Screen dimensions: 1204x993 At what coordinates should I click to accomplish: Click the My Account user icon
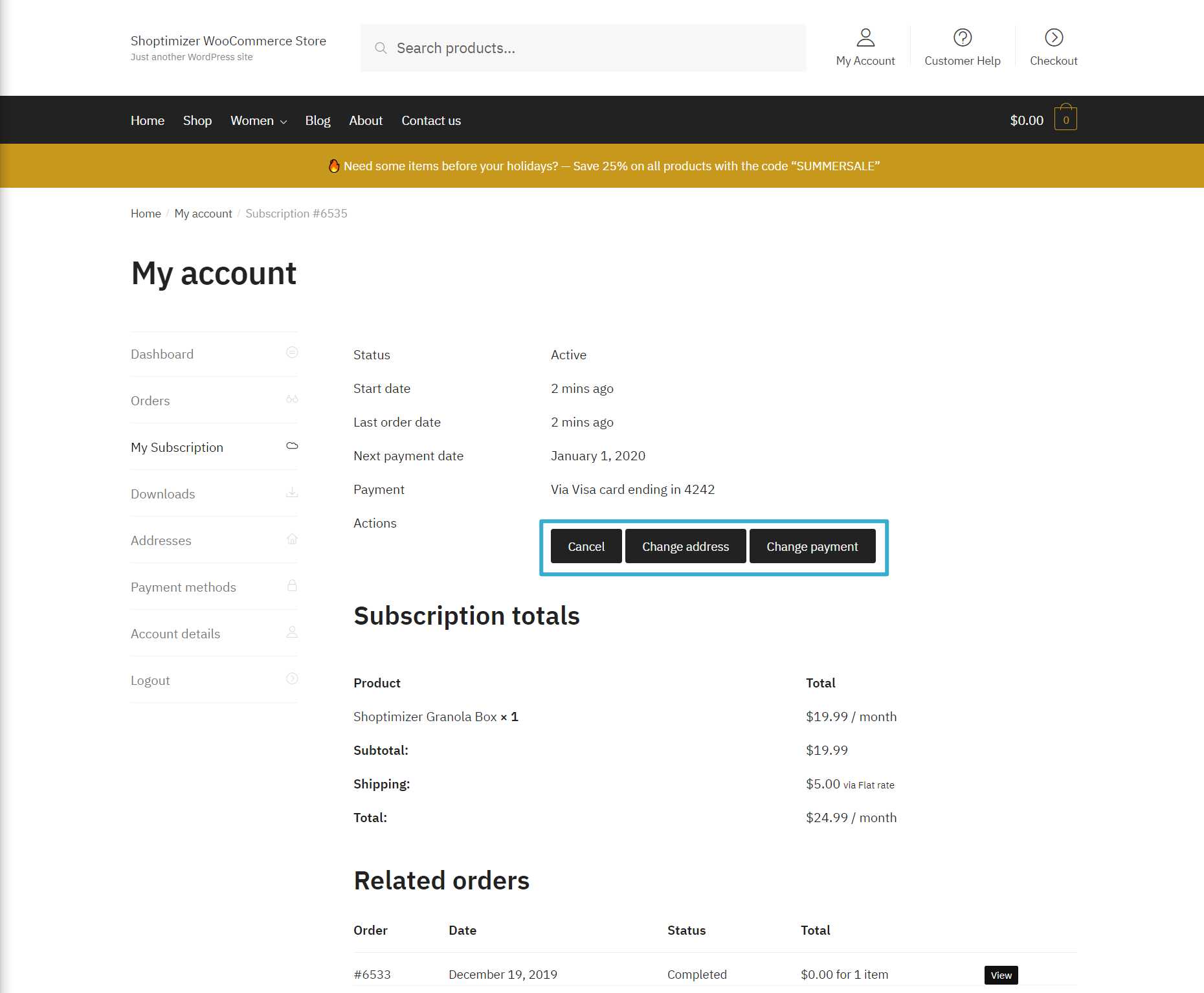click(x=865, y=38)
